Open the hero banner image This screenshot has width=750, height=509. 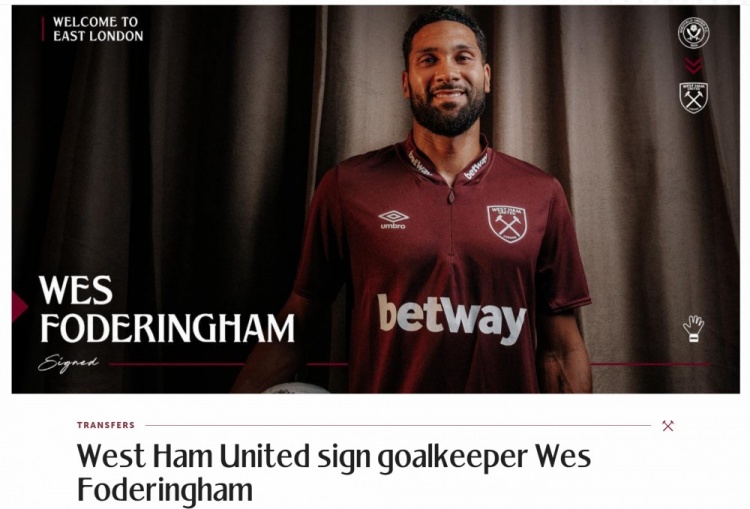375,199
